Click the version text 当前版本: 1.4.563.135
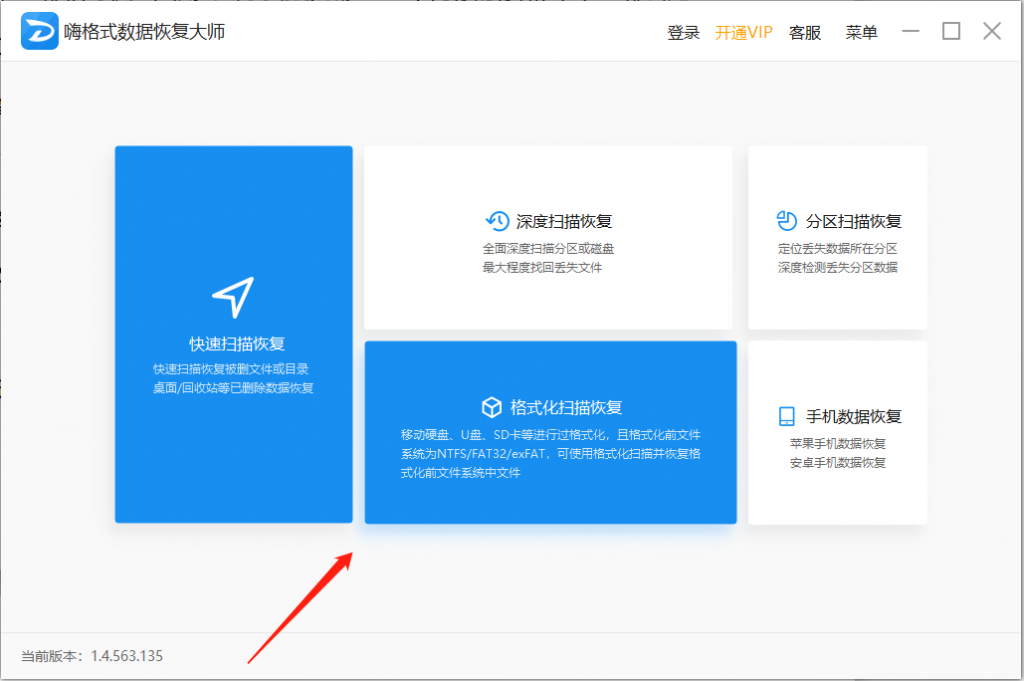This screenshot has height=681, width=1024. (x=92, y=656)
